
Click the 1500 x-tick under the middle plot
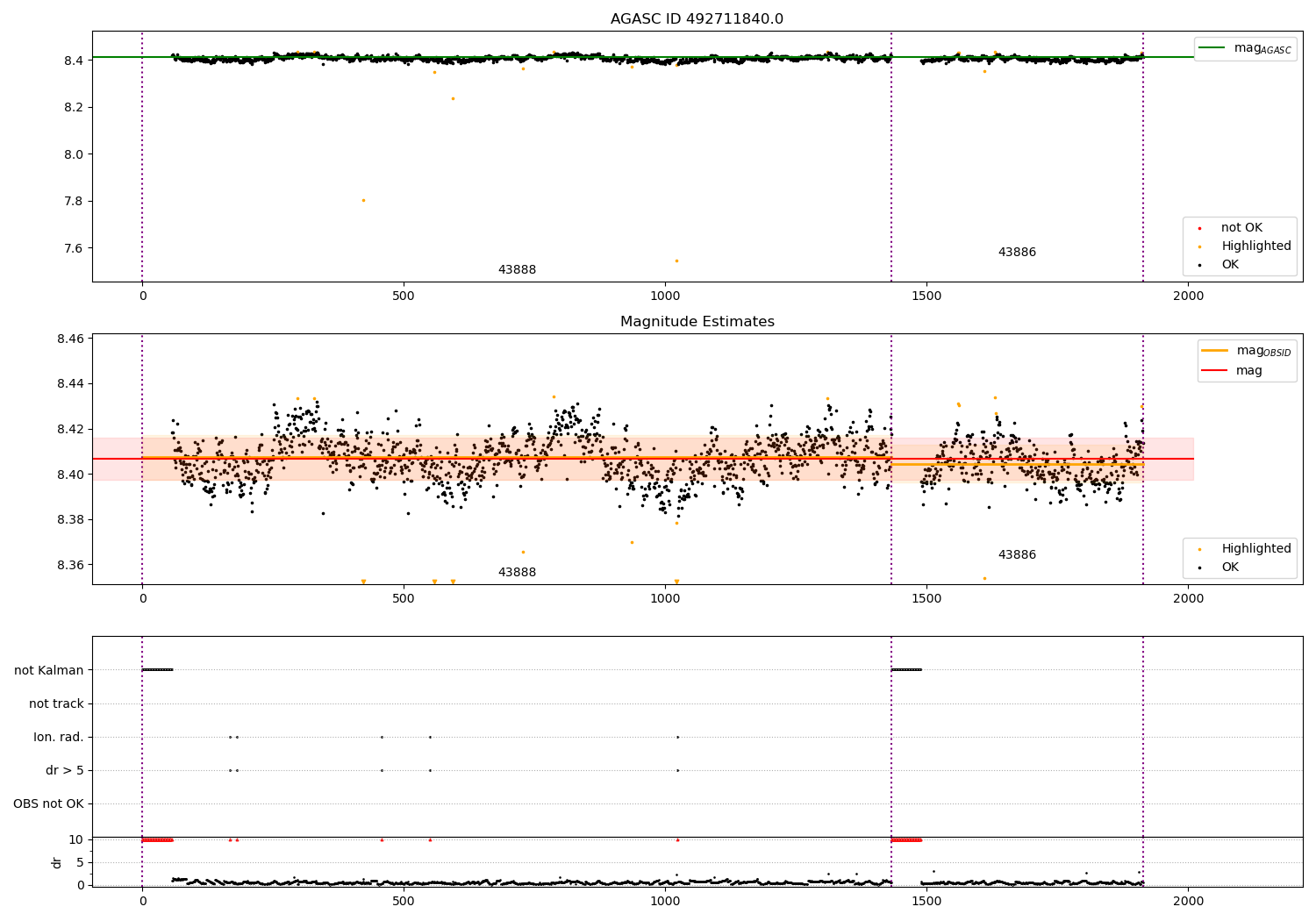[x=926, y=598]
